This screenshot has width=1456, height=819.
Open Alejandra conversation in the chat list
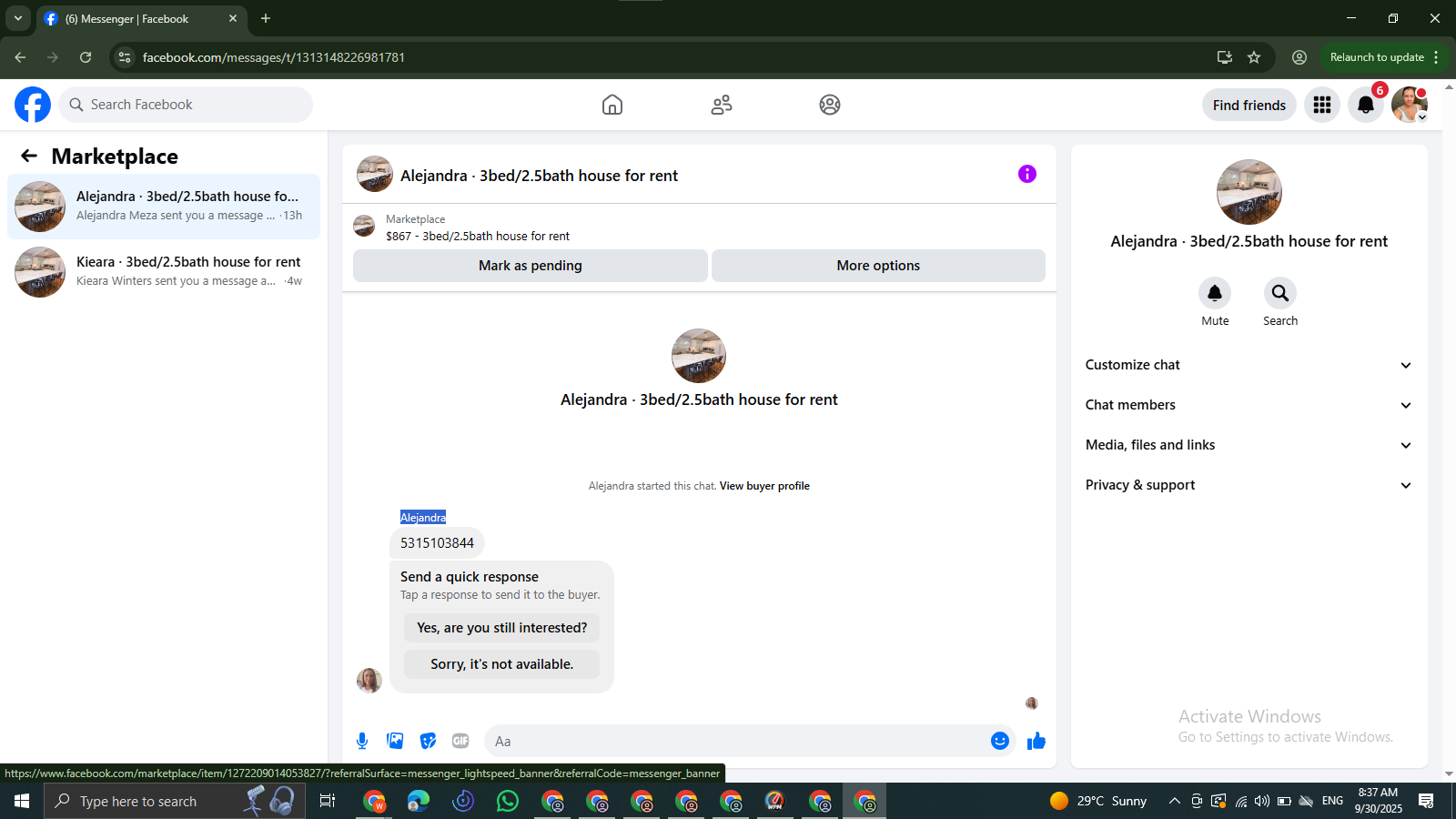[164, 207]
